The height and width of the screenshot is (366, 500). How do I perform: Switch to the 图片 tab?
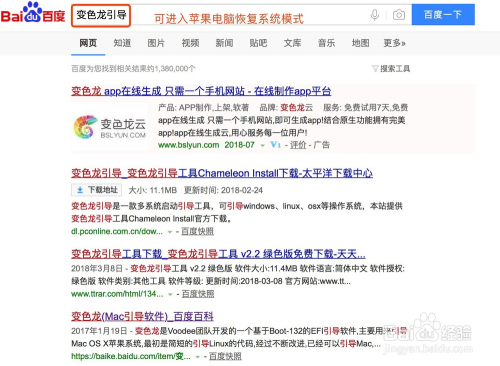tap(156, 43)
